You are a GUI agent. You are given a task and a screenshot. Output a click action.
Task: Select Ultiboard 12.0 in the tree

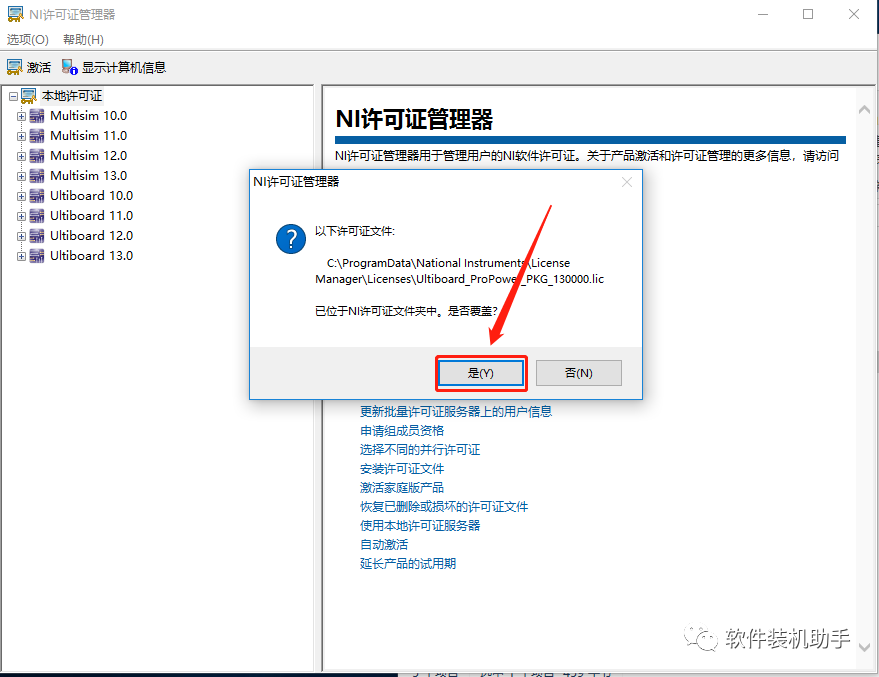[91, 236]
